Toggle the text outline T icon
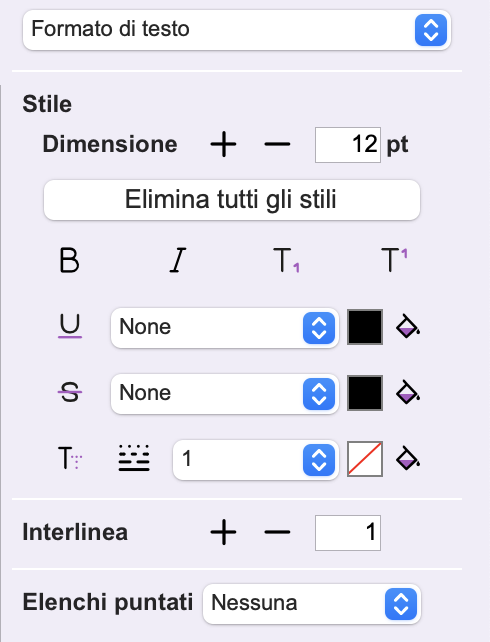 70,458
